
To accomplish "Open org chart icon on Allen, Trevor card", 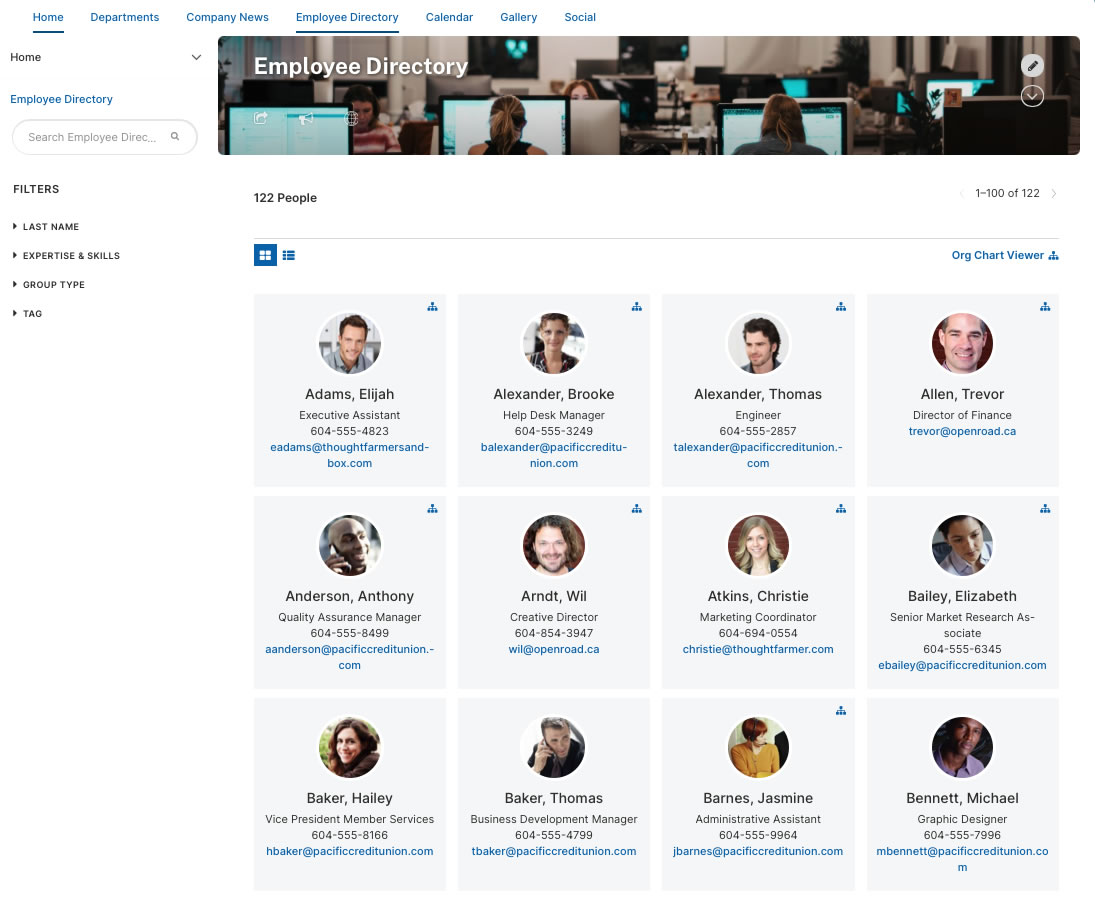I will click(1045, 307).
